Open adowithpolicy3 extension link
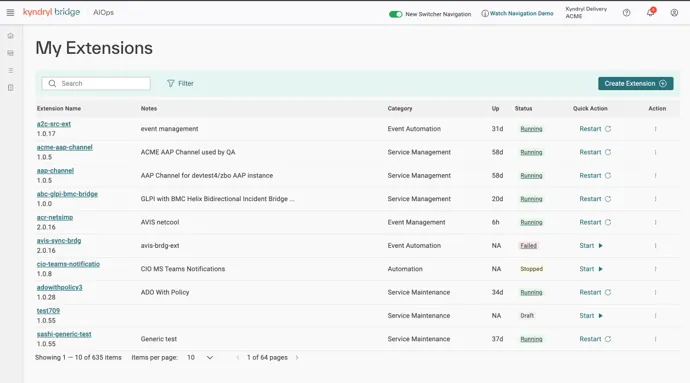This screenshot has width=690, height=383. tap(59, 287)
